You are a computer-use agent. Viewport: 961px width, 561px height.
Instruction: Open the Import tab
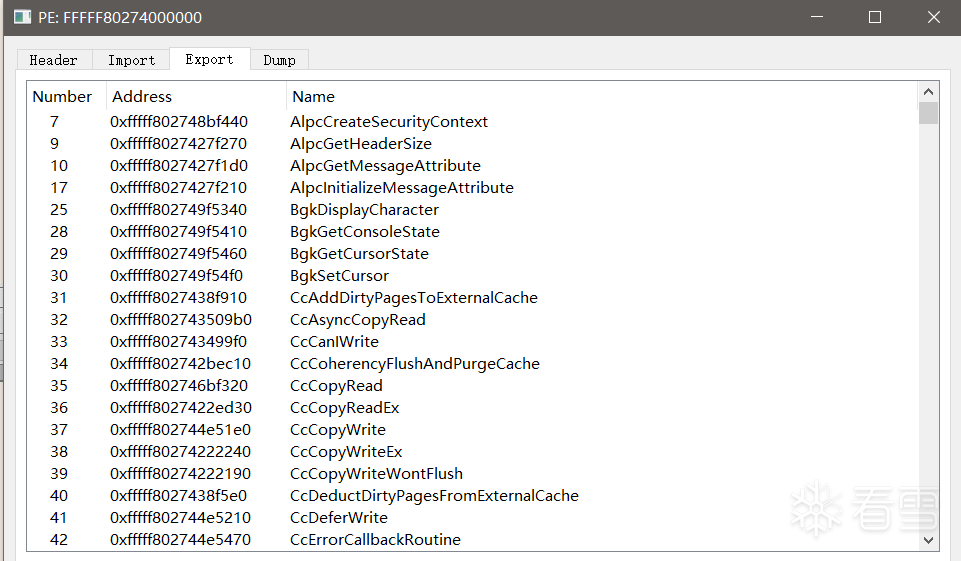pyautogui.click(x=131, y=60)
